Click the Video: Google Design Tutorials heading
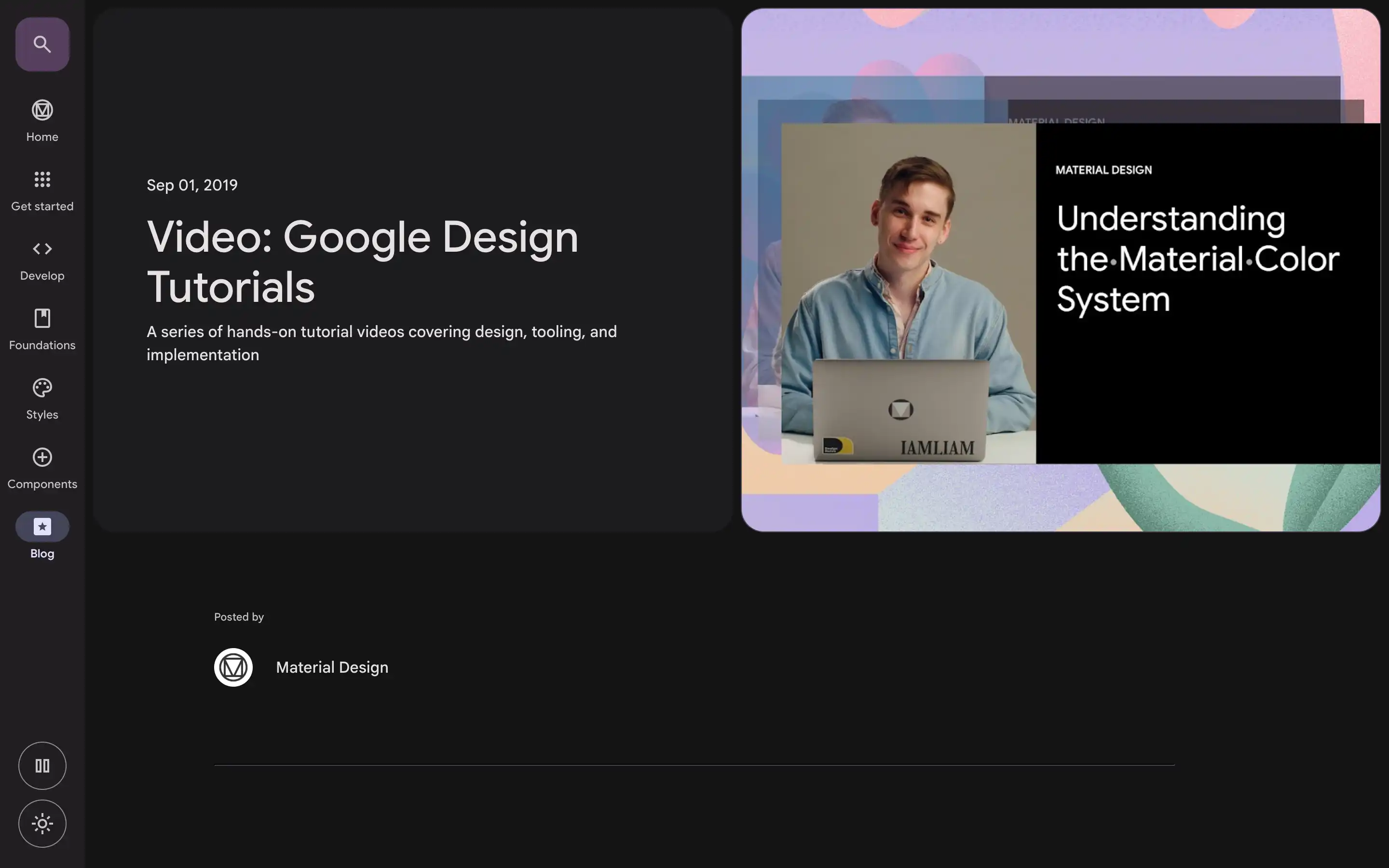Viewport: 1389px width, 868px height. pos(362,261)
